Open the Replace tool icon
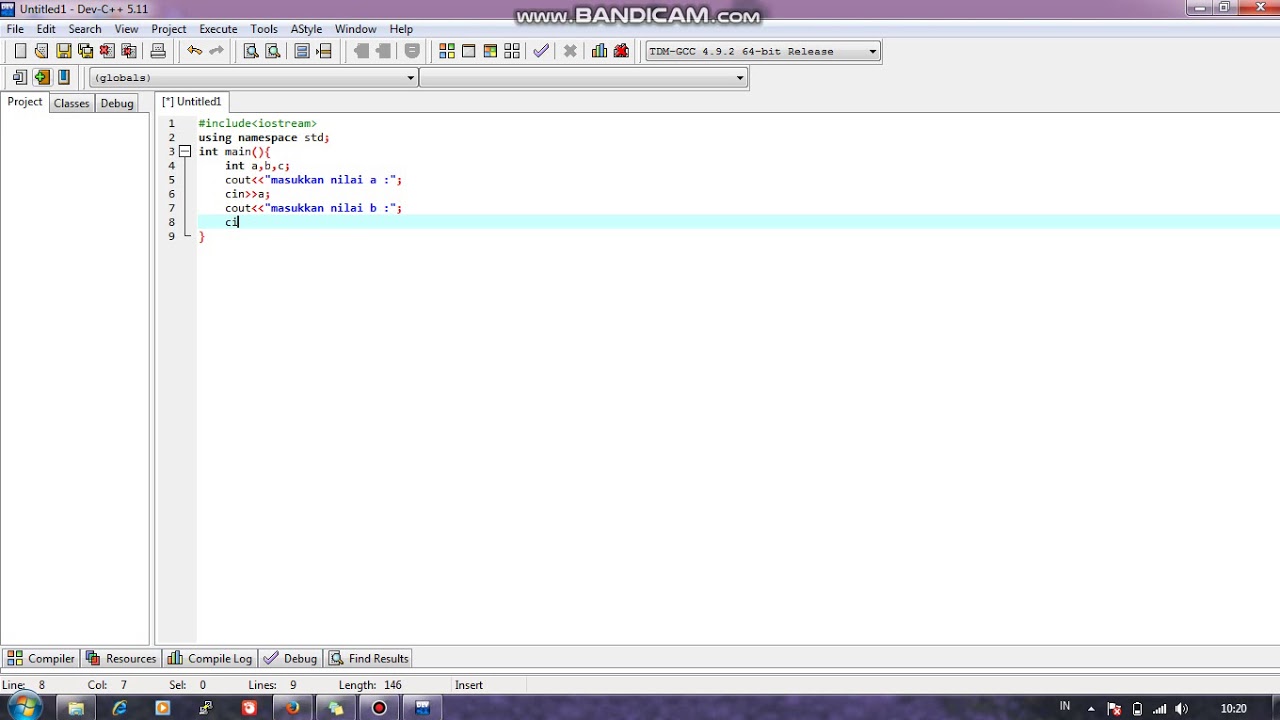Image resolution: width=1280 pixels, height=720 pixels. [x=272, y=51]
